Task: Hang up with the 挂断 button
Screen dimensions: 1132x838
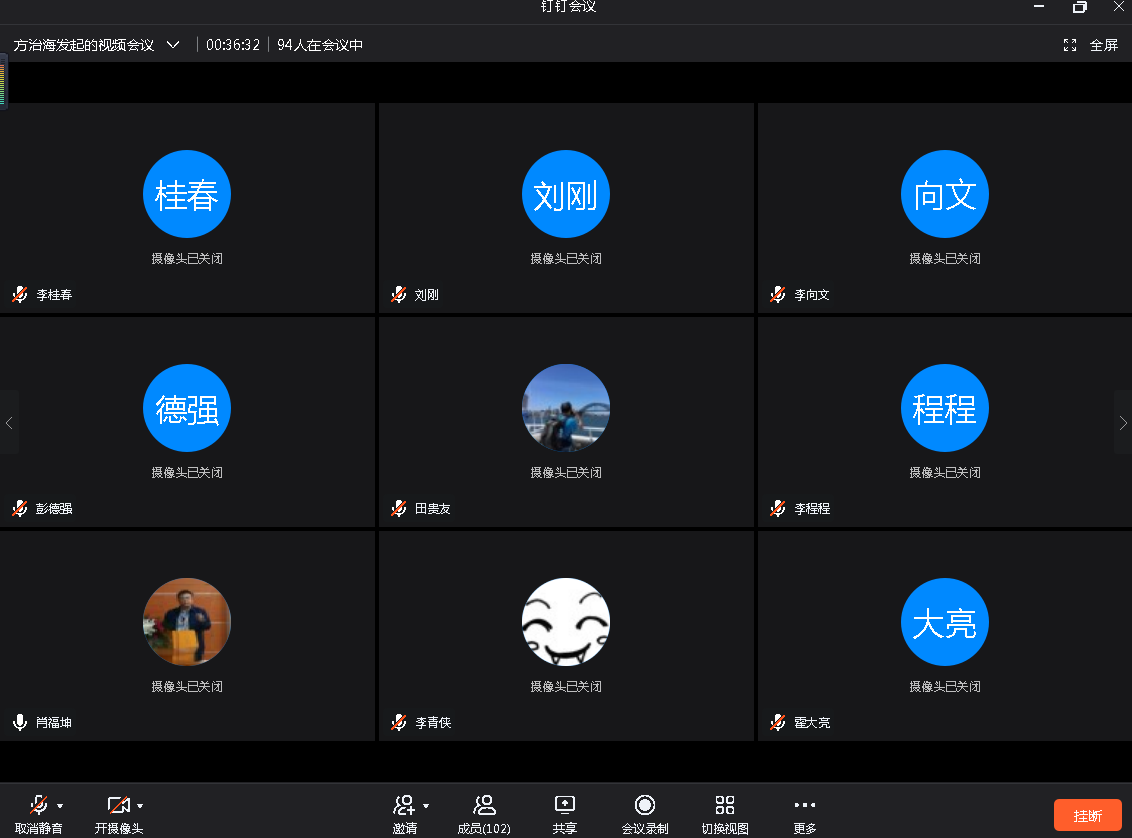Action: pos(1087,815)
